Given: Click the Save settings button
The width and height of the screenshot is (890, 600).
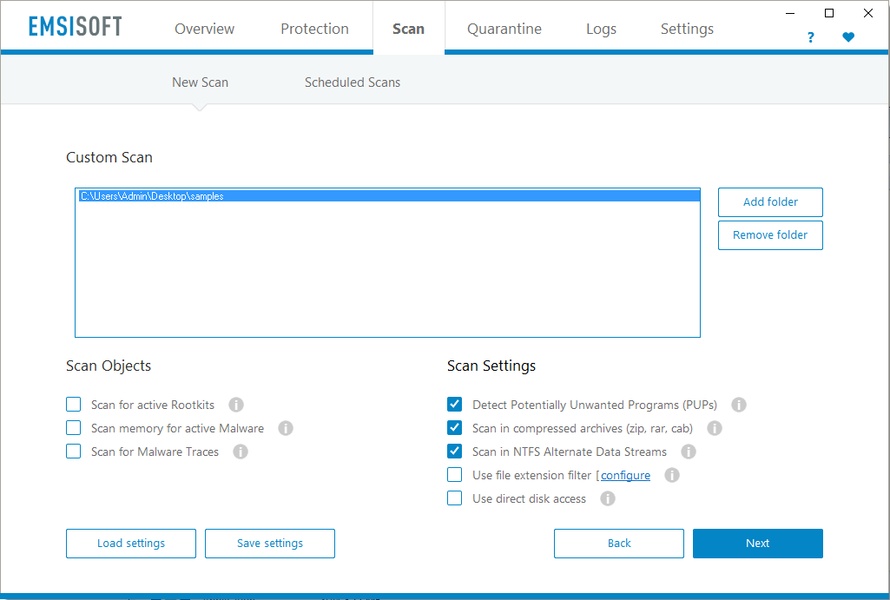Looking at the screenshot, I should click(270, 543).
